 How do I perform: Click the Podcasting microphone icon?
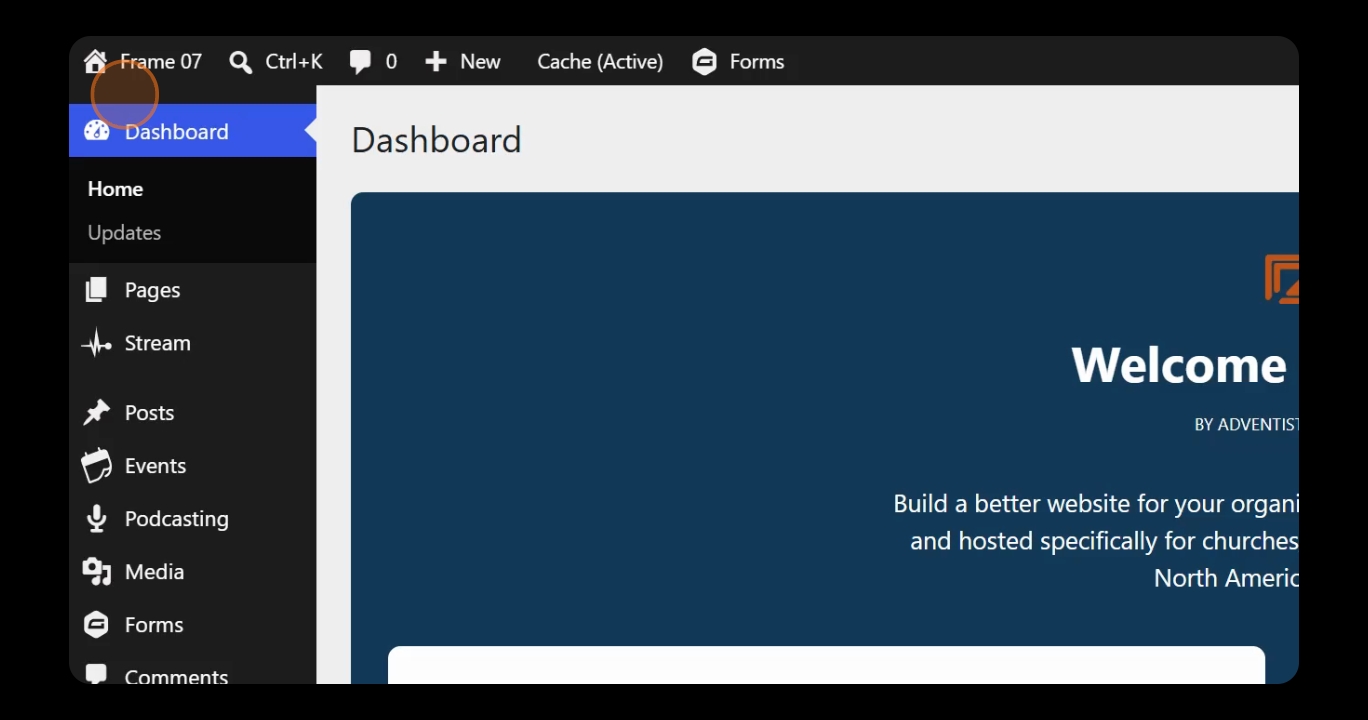(x=96, y=518)
